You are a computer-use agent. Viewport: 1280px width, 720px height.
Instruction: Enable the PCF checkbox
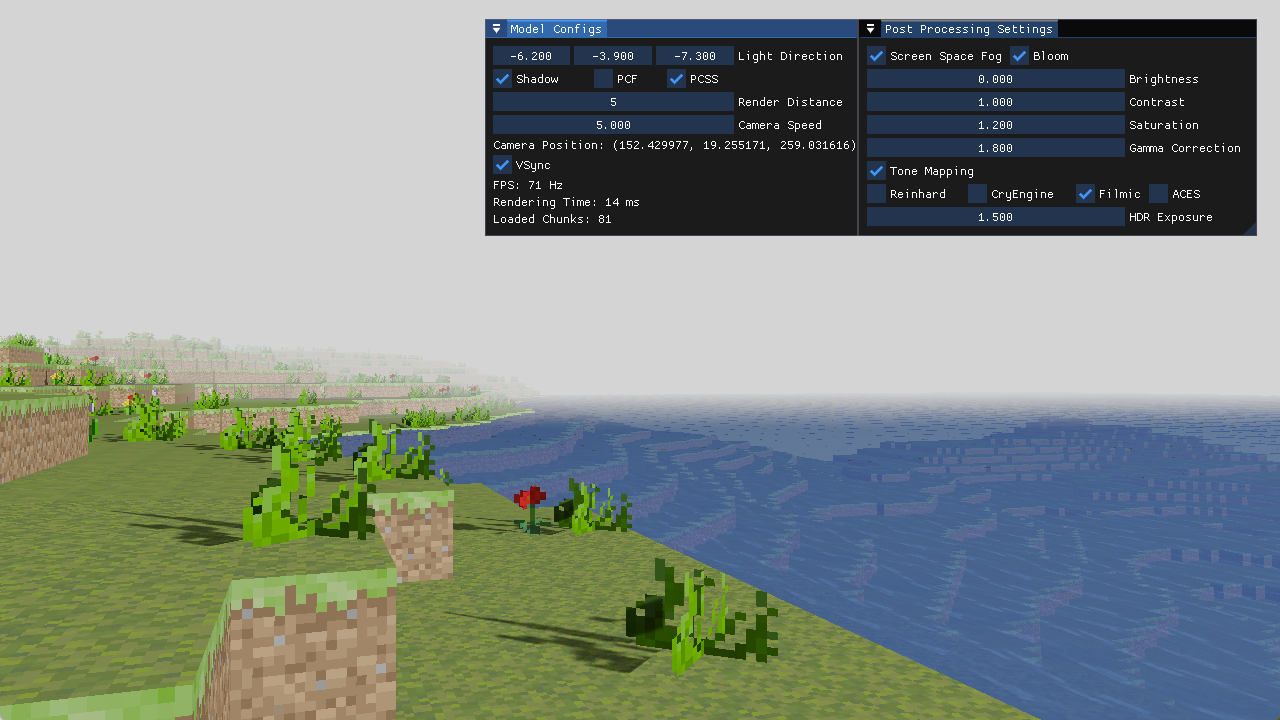click(x=603, y=79)
